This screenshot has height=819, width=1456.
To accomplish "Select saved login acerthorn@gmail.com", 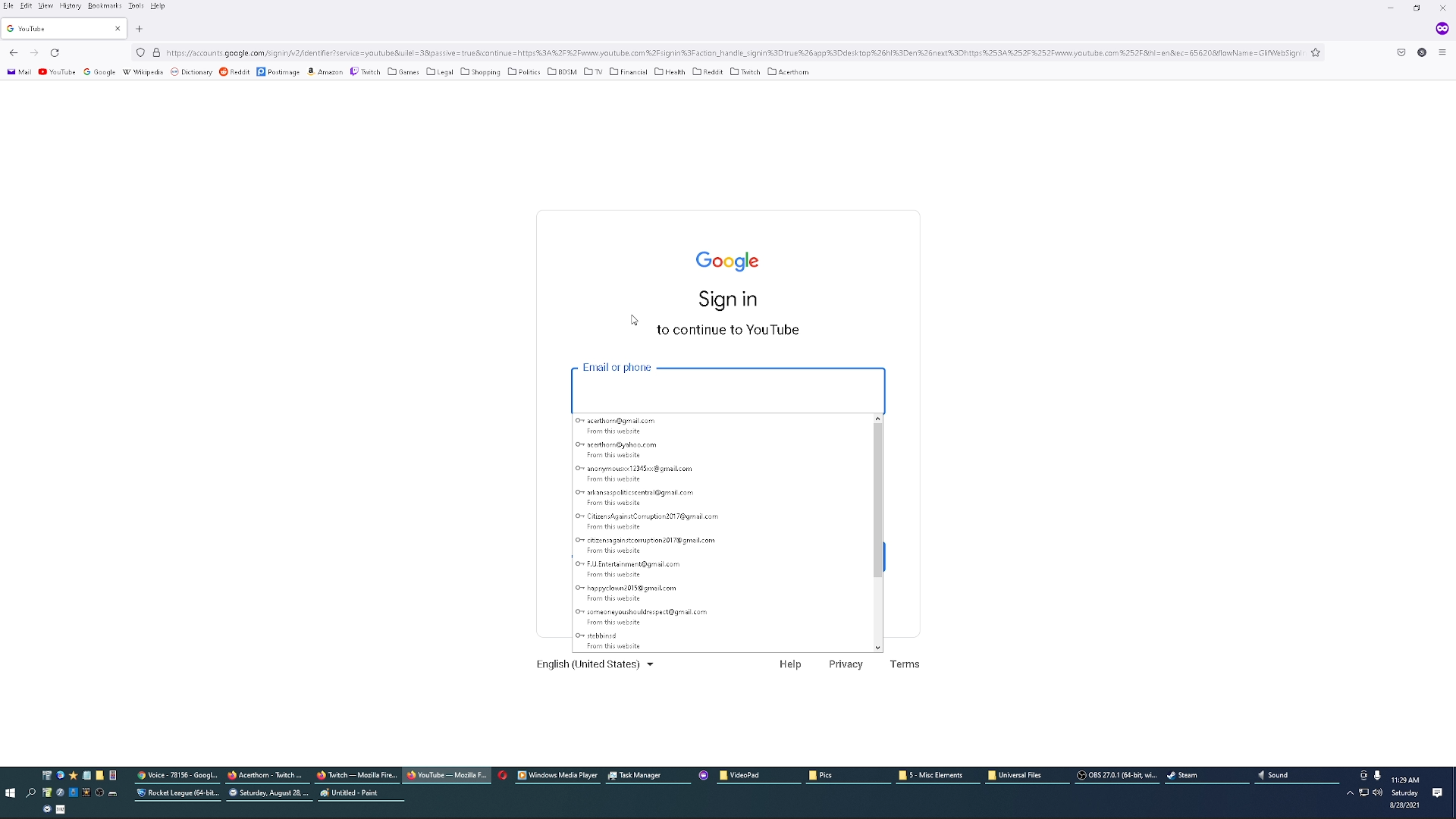I will 723,425.
